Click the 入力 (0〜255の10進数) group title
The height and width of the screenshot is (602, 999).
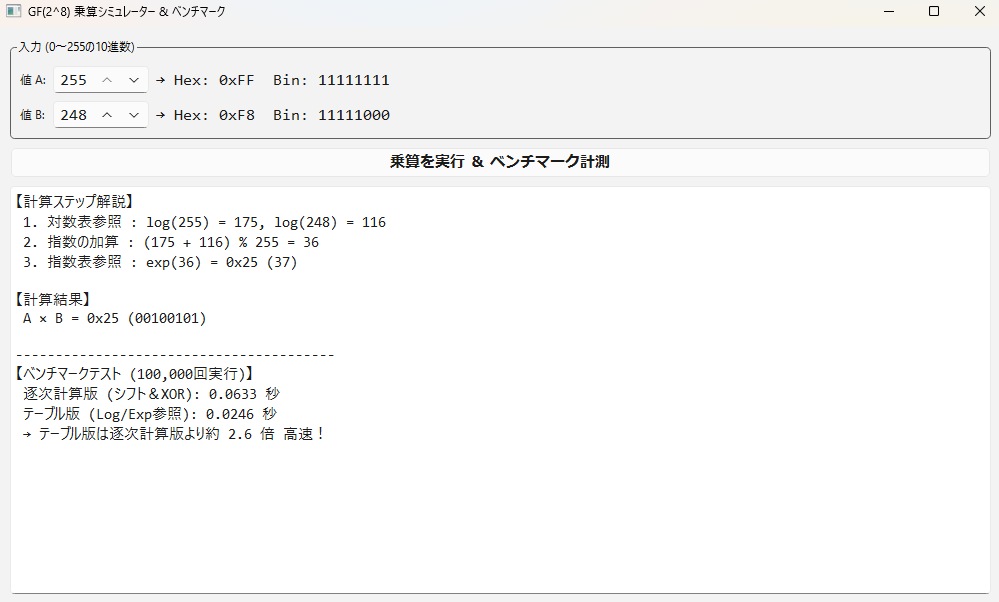point(76,47)
